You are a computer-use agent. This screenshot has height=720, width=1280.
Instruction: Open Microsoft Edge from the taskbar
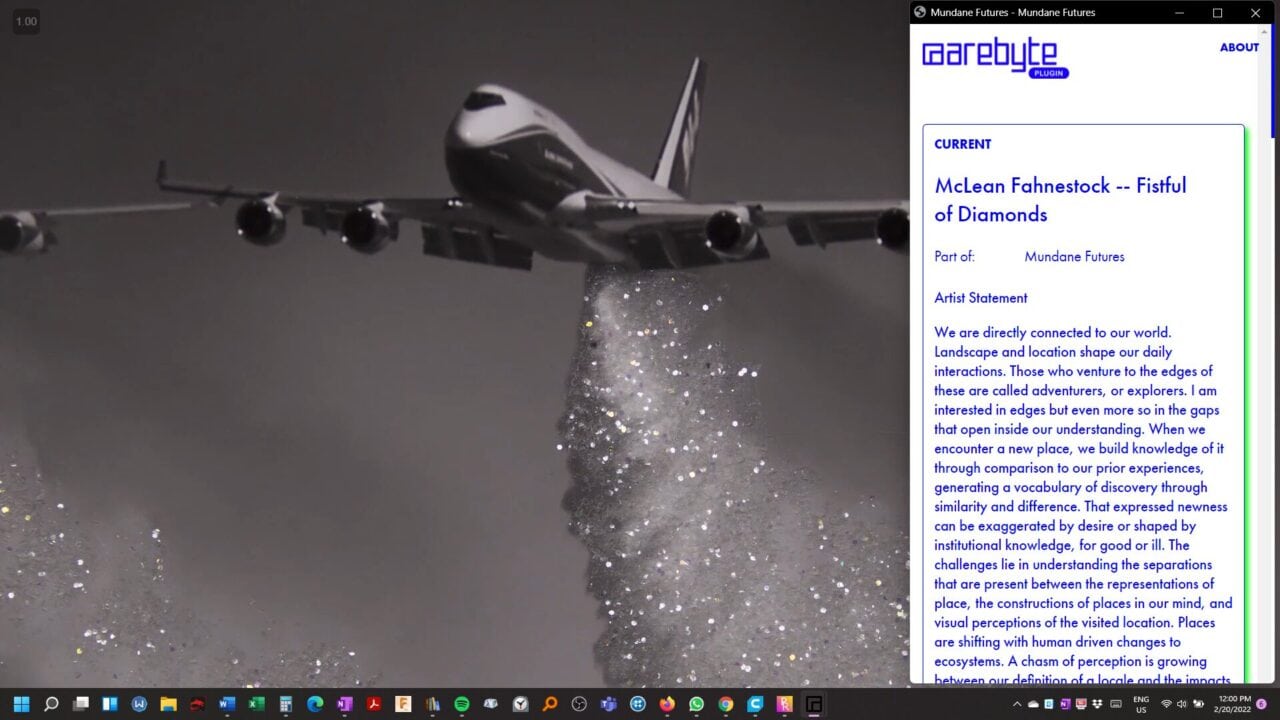click(315, 704)
